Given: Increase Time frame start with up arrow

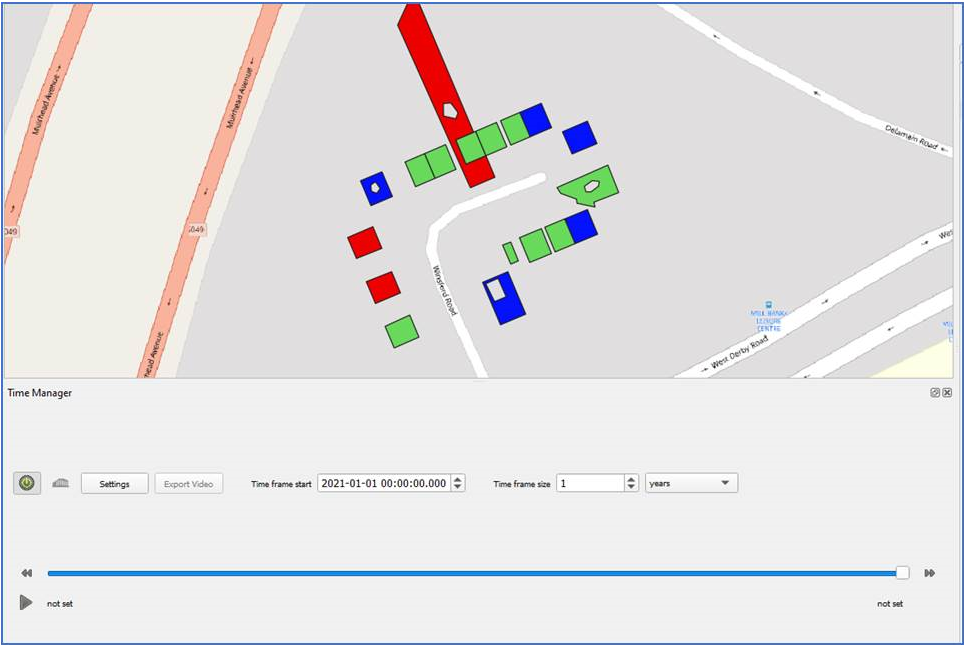Looking at the screenshot, I should tap(458, 479).
